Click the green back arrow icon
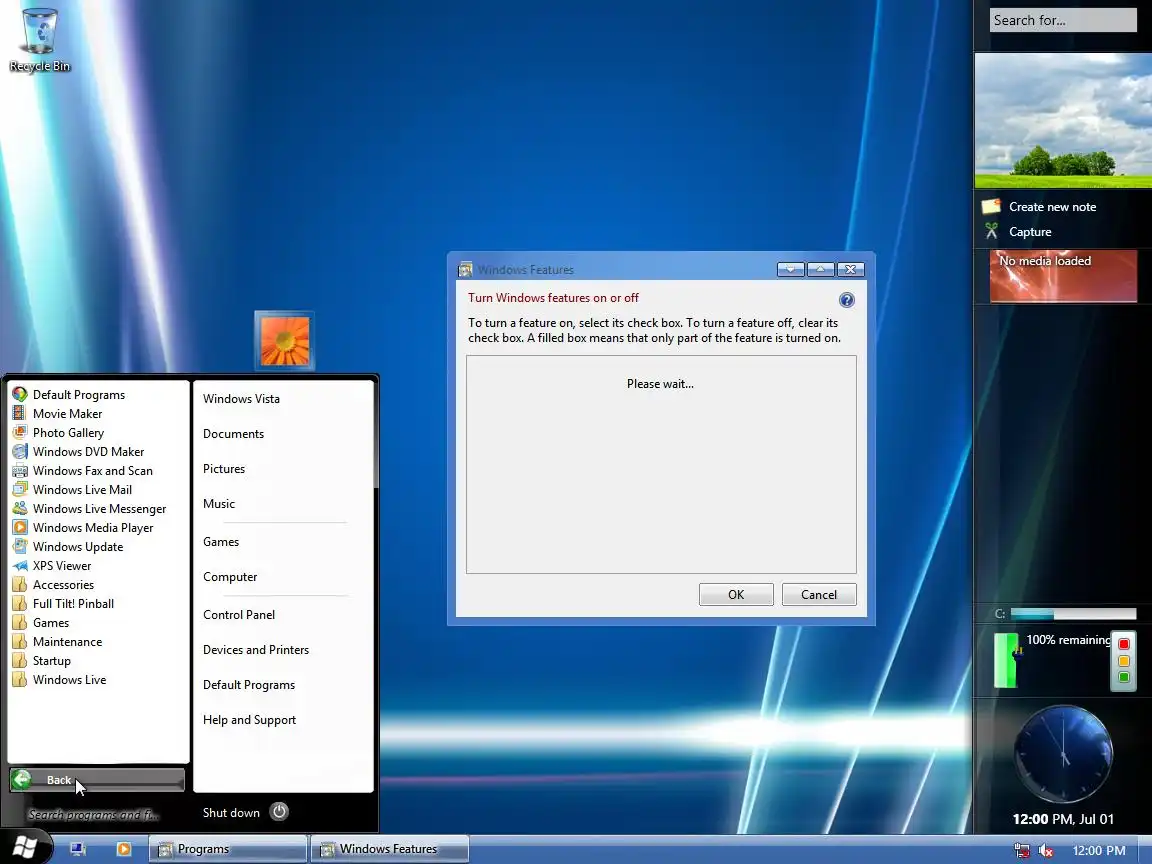The width and height of the screenshot is (1152, 864). (x=22, y=780)
